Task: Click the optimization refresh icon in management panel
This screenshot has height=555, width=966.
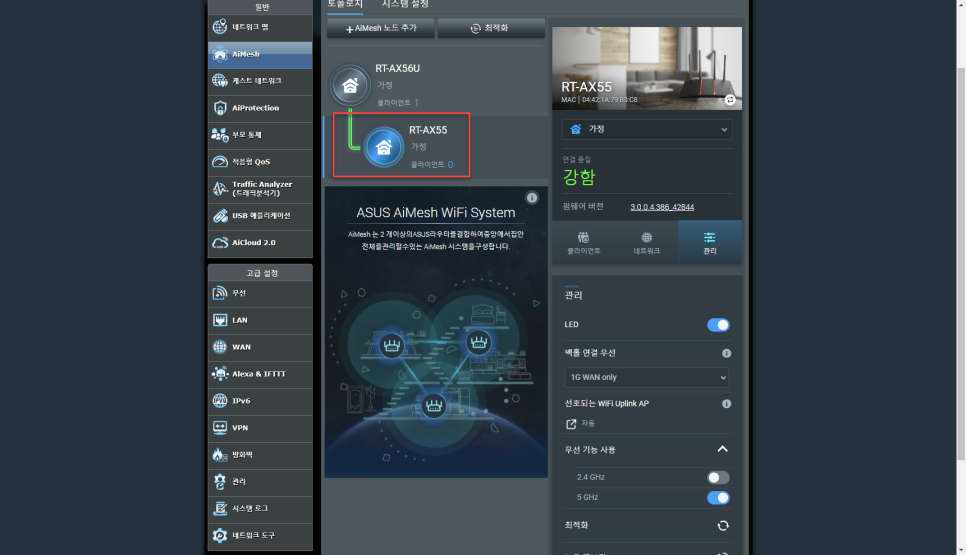Action: tap(723, 525)
